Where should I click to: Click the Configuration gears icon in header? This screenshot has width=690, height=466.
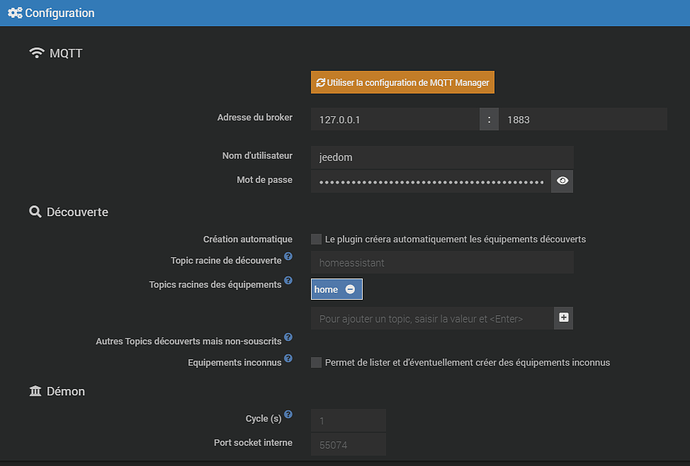point(13,14)
